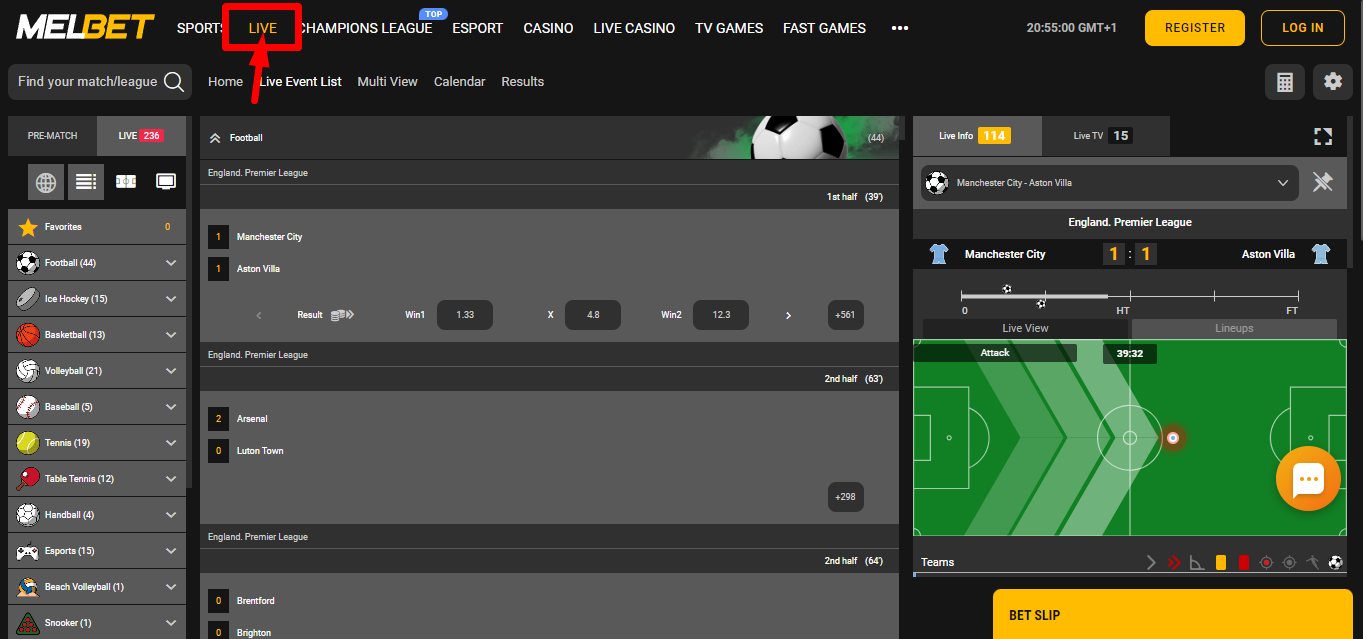Image resolution: width=1363 pixels, height=639 pixels.
Task: Click the Volleyball sport icon
Action: 28,371
